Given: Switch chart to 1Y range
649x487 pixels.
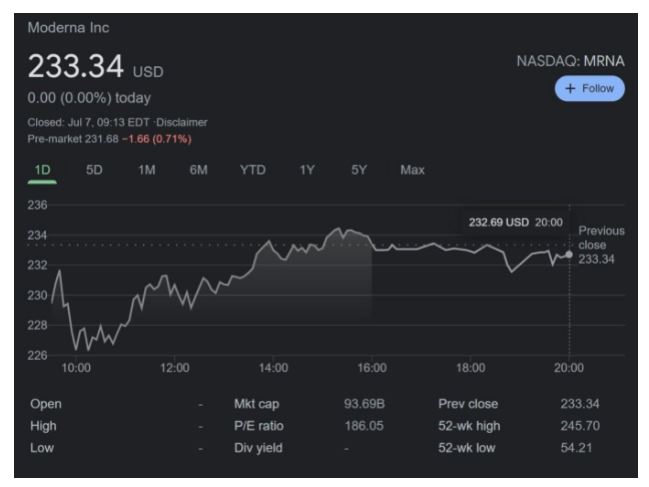Looking at the screenshot, I should tap(307, 170).
